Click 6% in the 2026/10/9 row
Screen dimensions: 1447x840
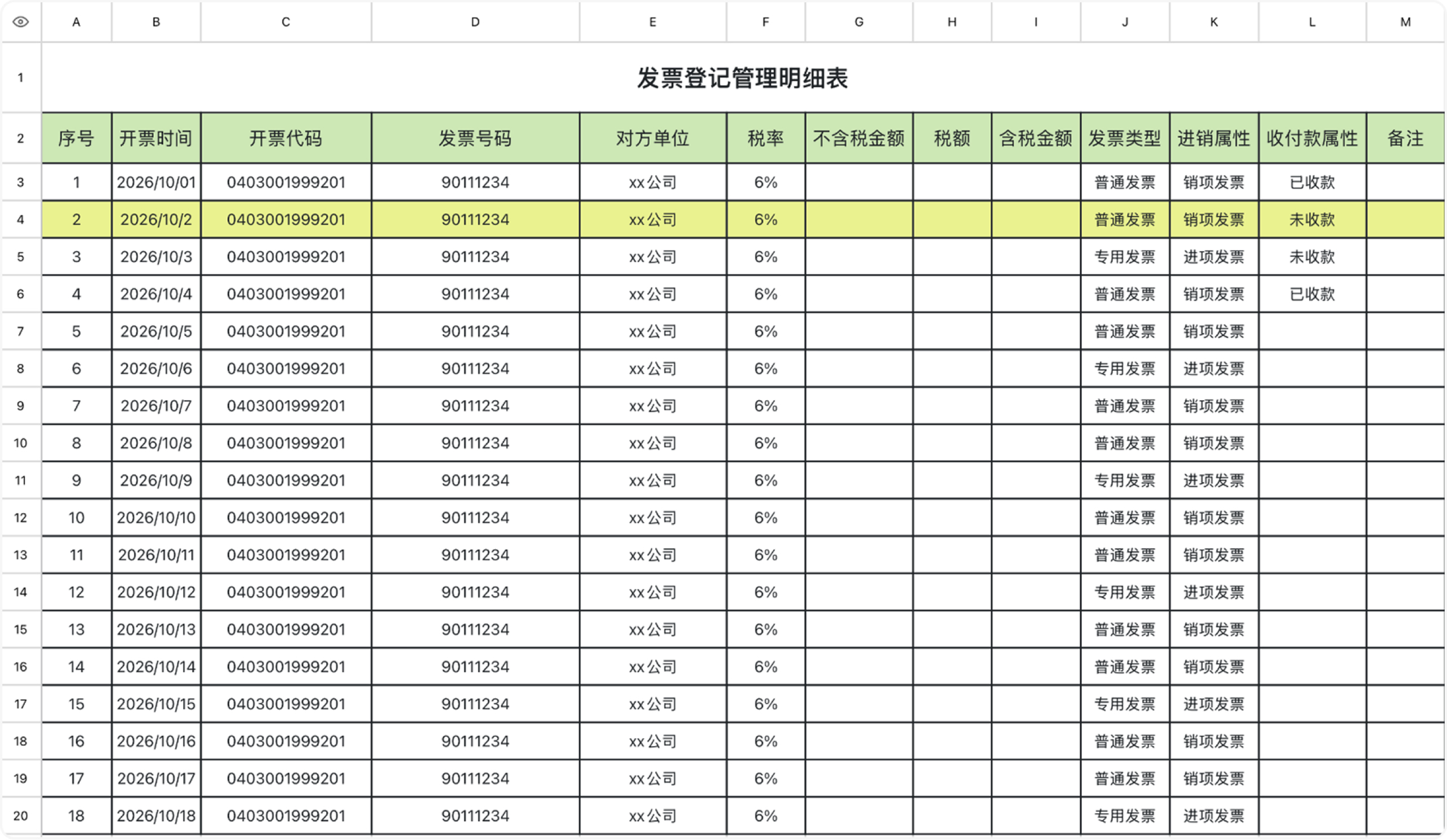point(765,480)
